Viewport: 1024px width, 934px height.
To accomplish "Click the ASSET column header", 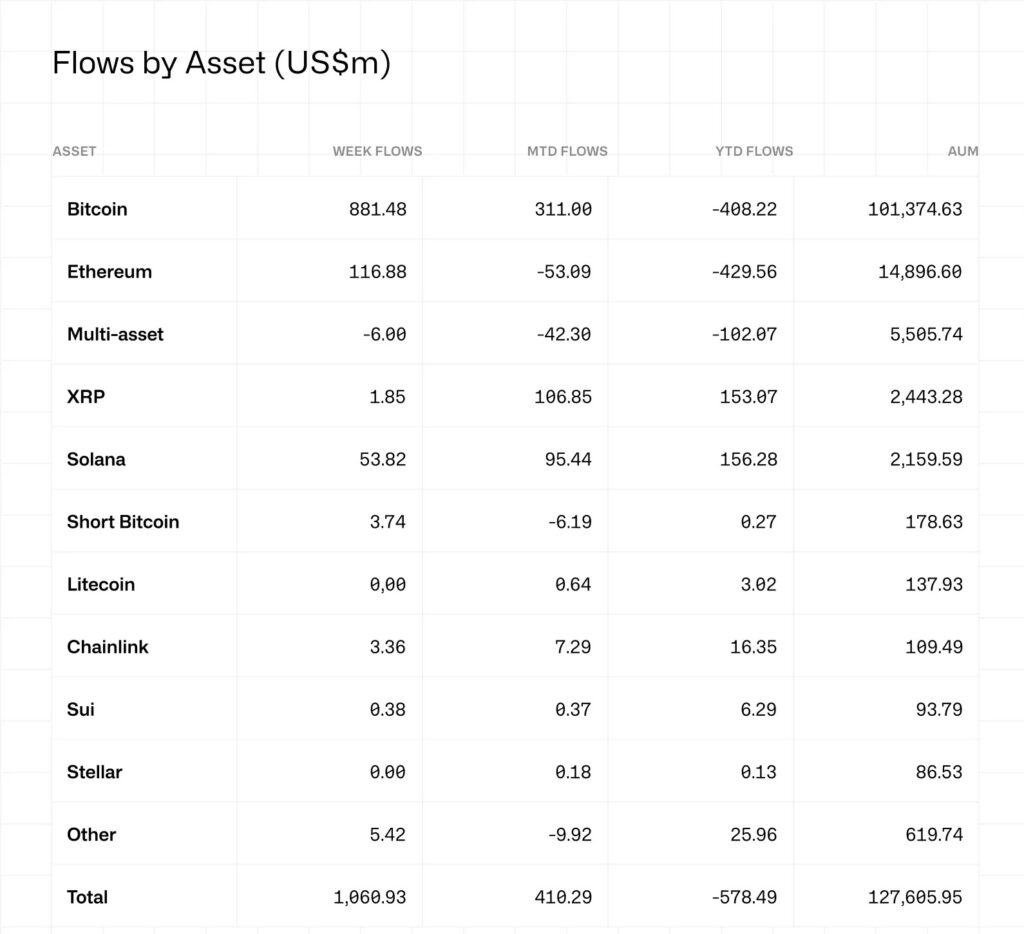I will 74,151.
